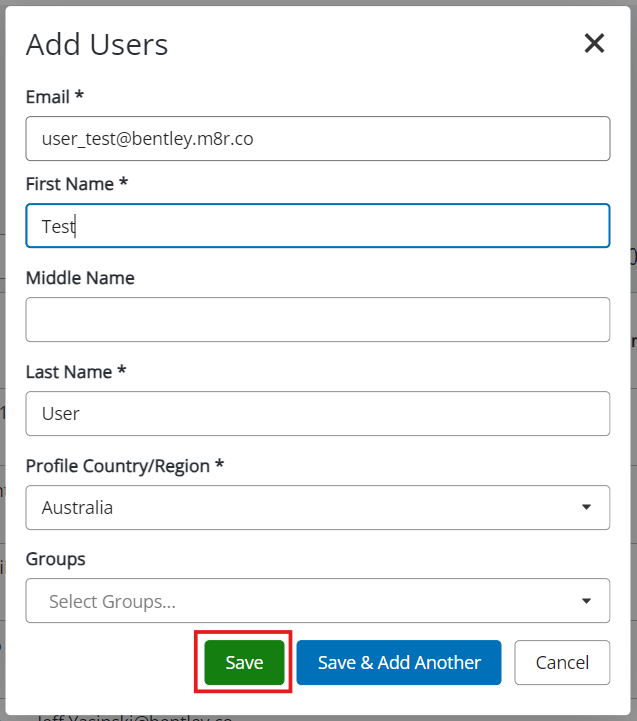This screenshot has width=637, height=721.
Task: Click the Email input field
Action: pos(317,139)
